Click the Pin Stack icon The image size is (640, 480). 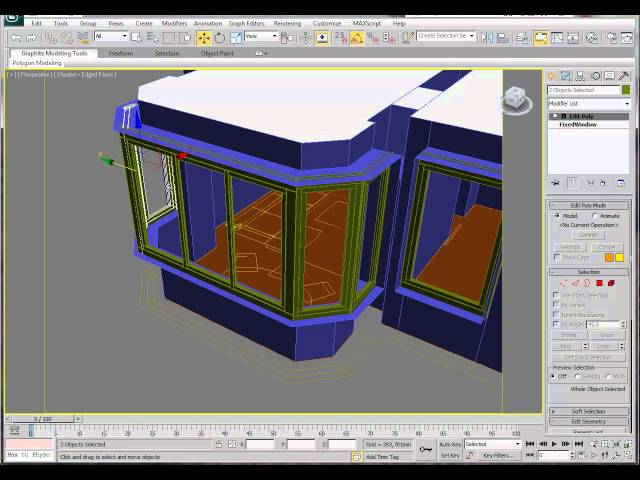pos(555,183)
